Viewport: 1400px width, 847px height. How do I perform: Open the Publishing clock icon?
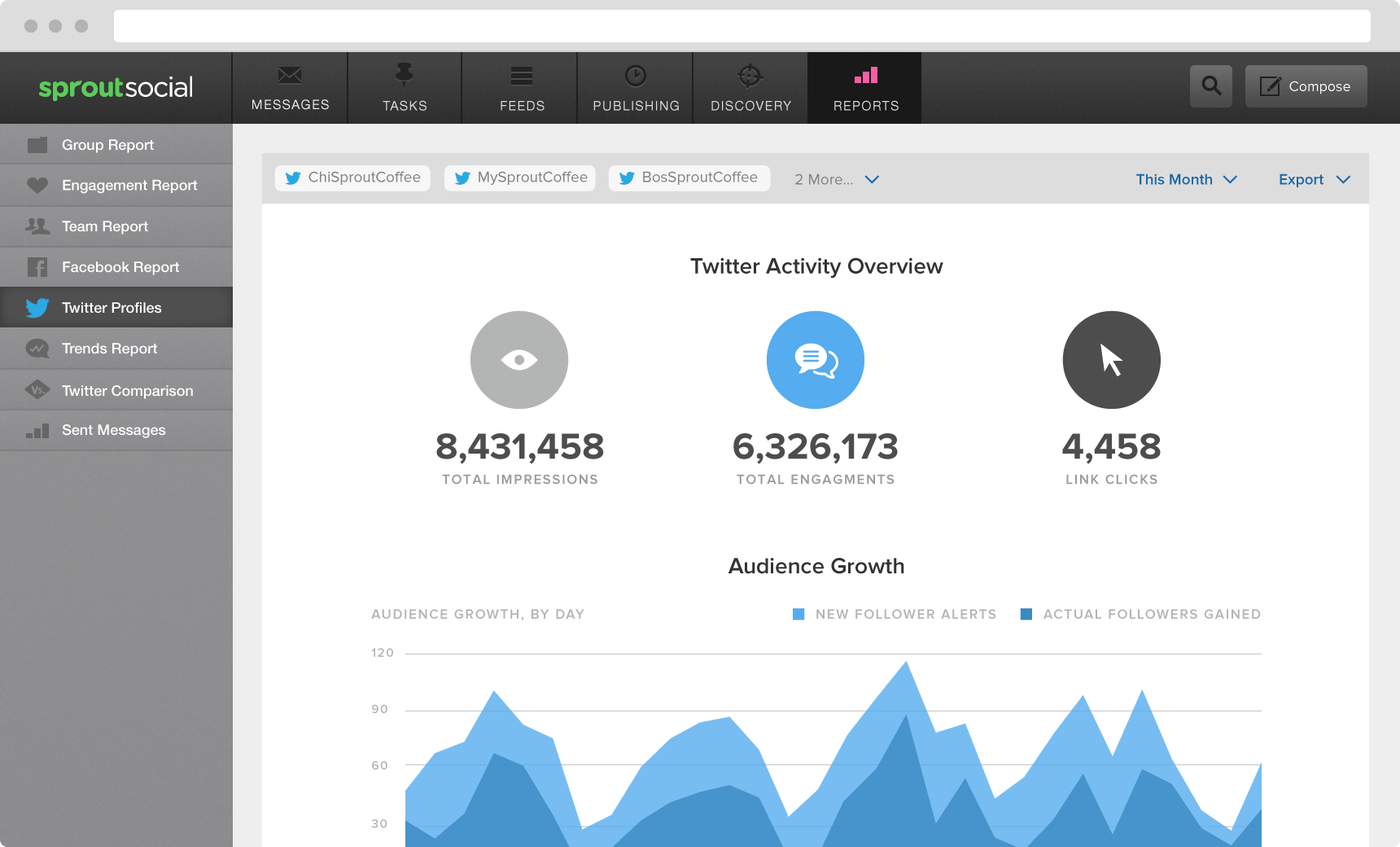point(636,76)
